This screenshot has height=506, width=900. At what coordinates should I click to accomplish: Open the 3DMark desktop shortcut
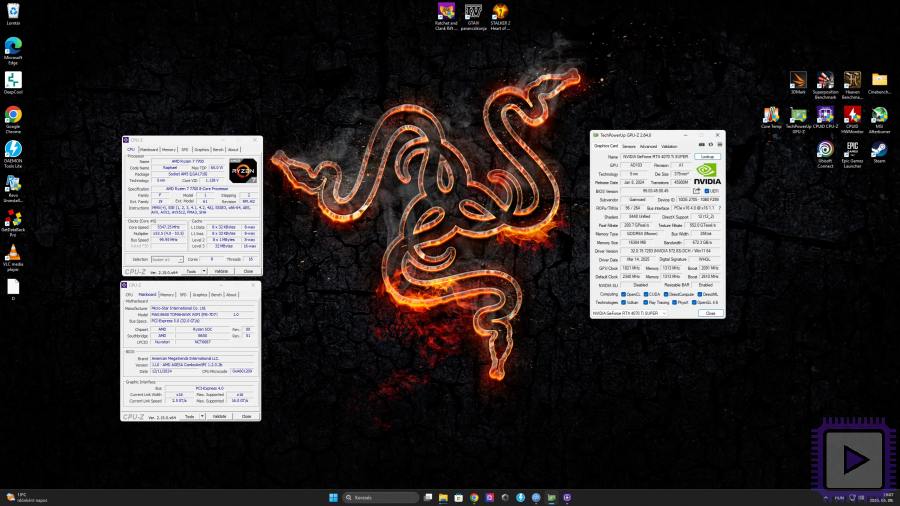coord(798,83)
